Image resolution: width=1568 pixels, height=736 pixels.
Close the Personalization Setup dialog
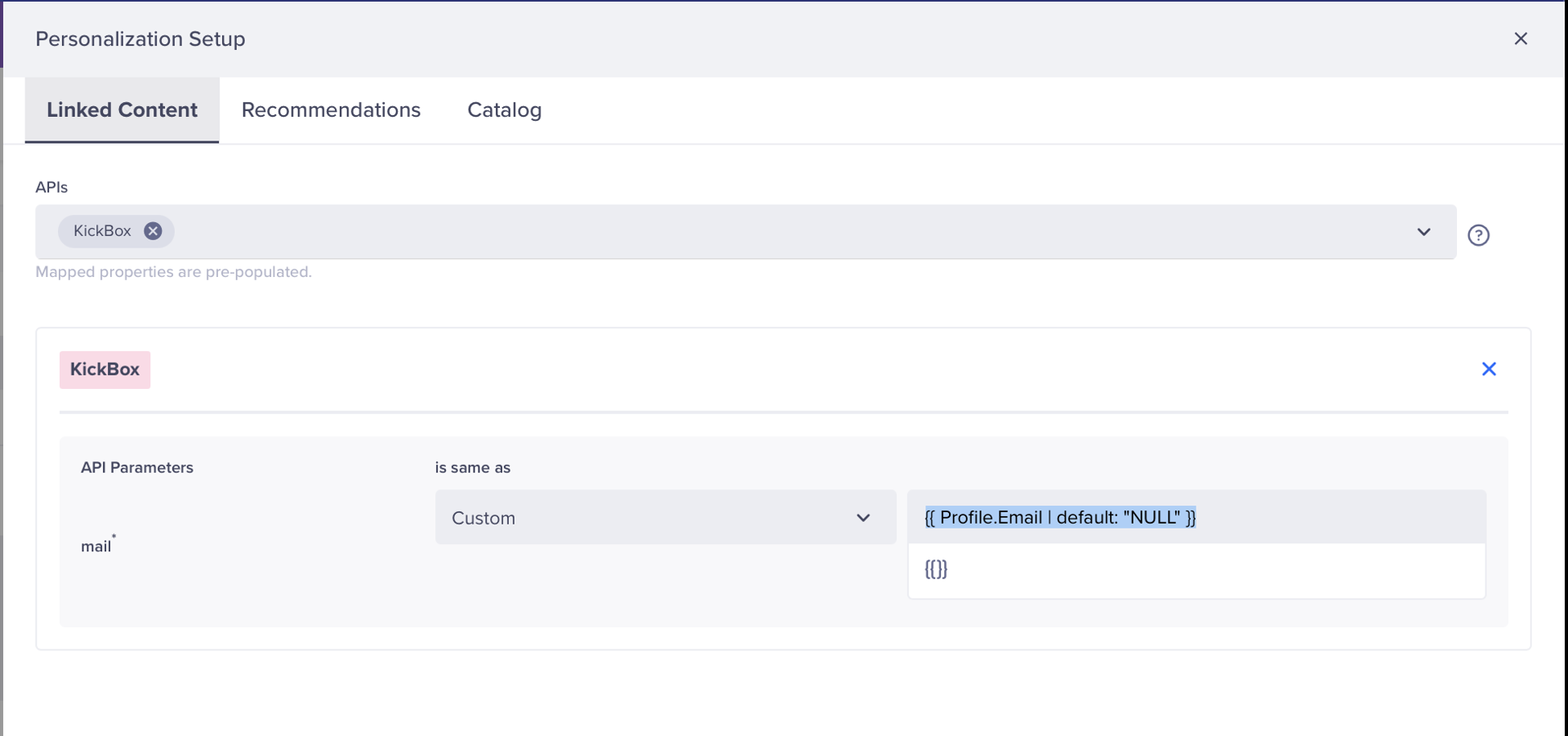[x=1521, y=38]
